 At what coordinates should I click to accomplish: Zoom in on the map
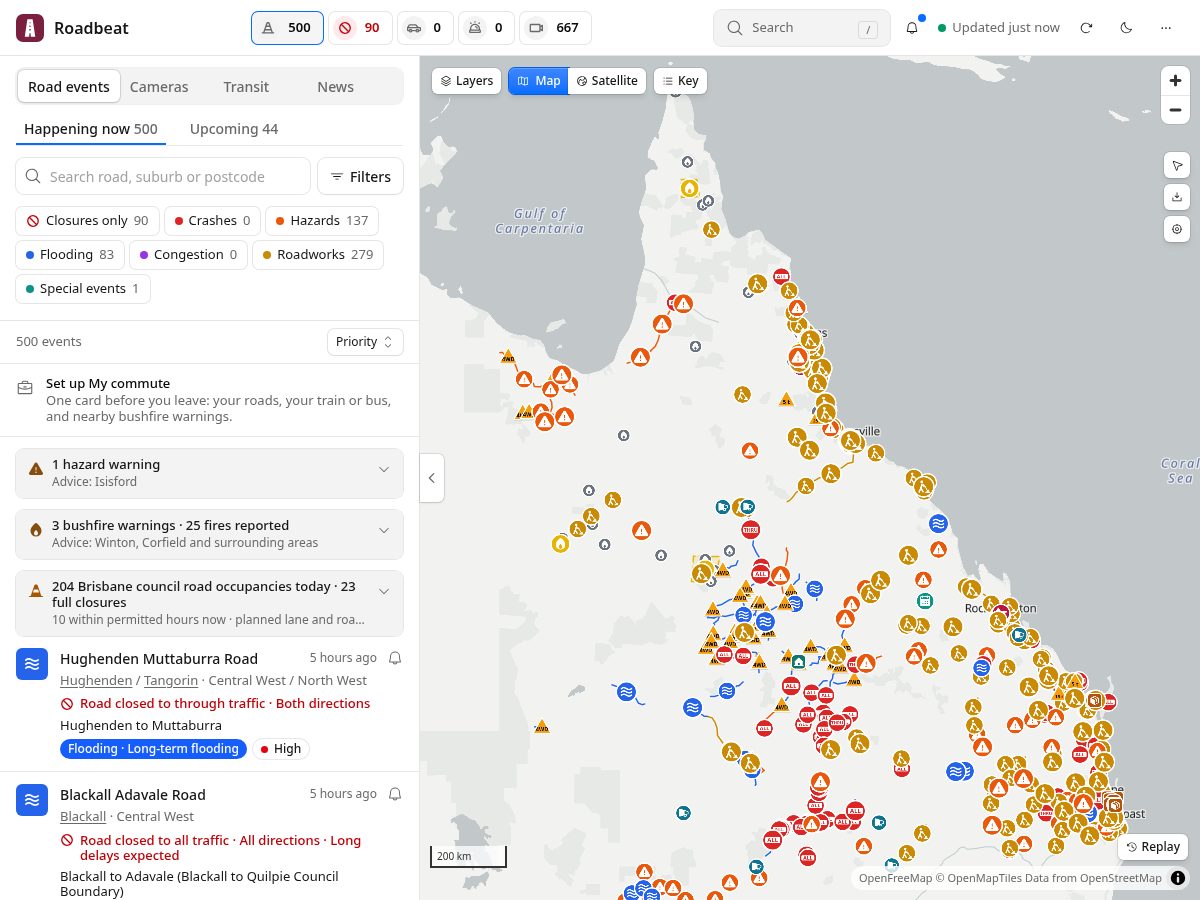[x=1175, y=81]
